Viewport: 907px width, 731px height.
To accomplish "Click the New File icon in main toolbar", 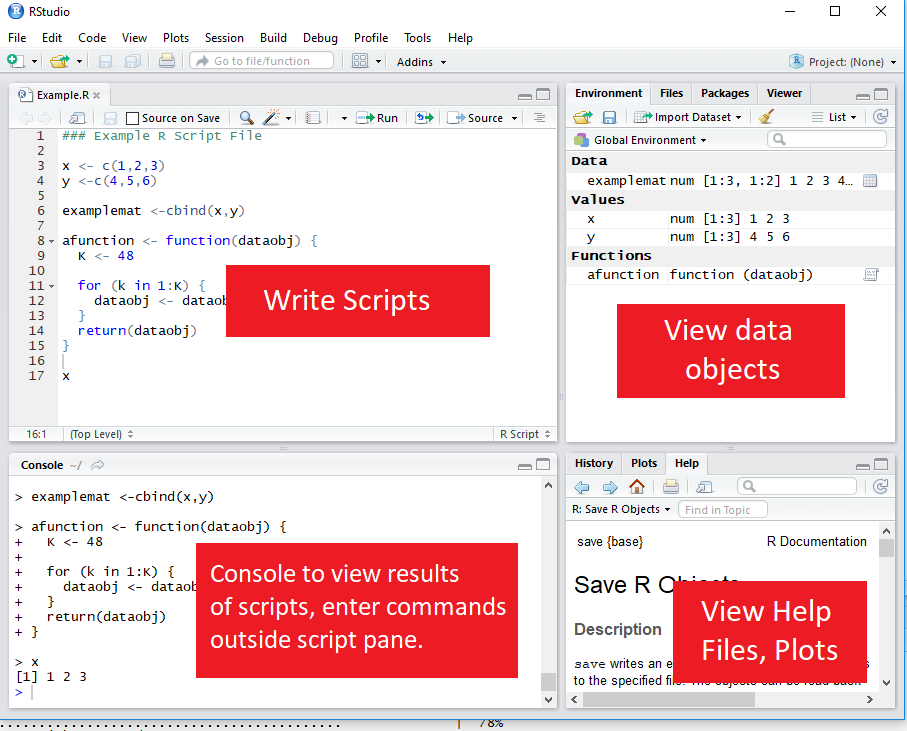I will click(15, 61).
